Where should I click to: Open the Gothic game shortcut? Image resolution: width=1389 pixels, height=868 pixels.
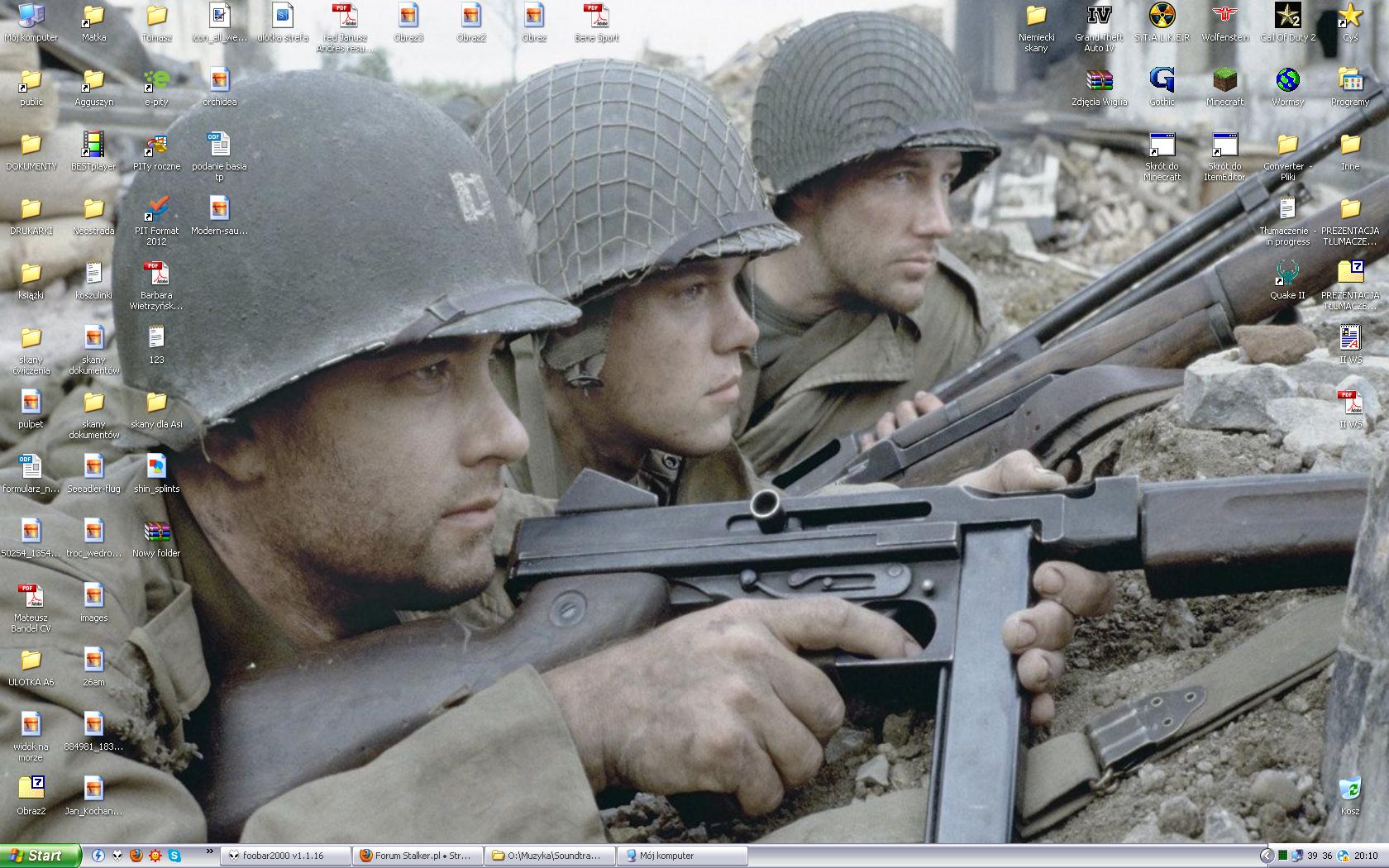pyautogui.click(x=1162, y=87)
